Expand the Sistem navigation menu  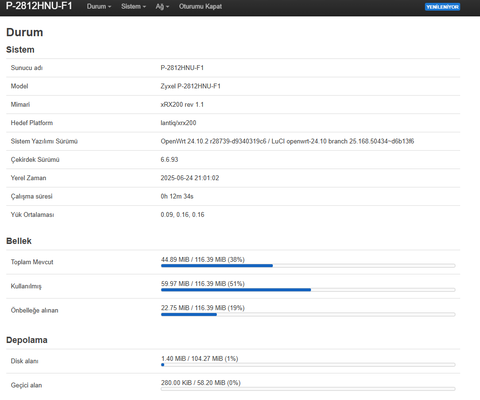click(x=133, y=6)
